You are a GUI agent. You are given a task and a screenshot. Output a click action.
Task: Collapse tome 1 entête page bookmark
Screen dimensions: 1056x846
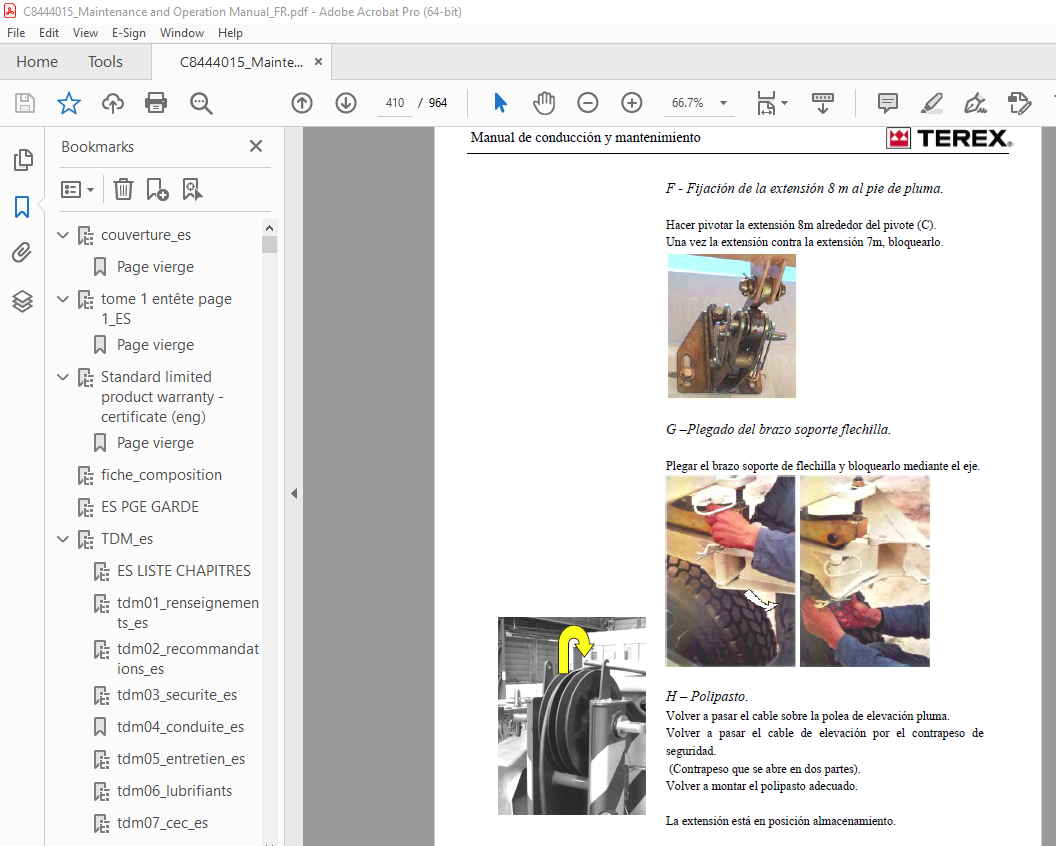tap(63, 299)
